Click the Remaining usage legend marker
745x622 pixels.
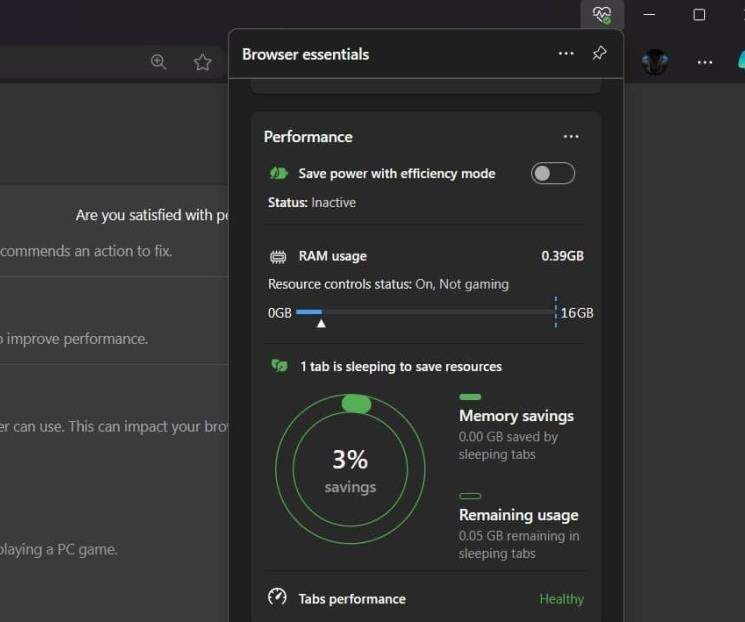coord(470,496)
